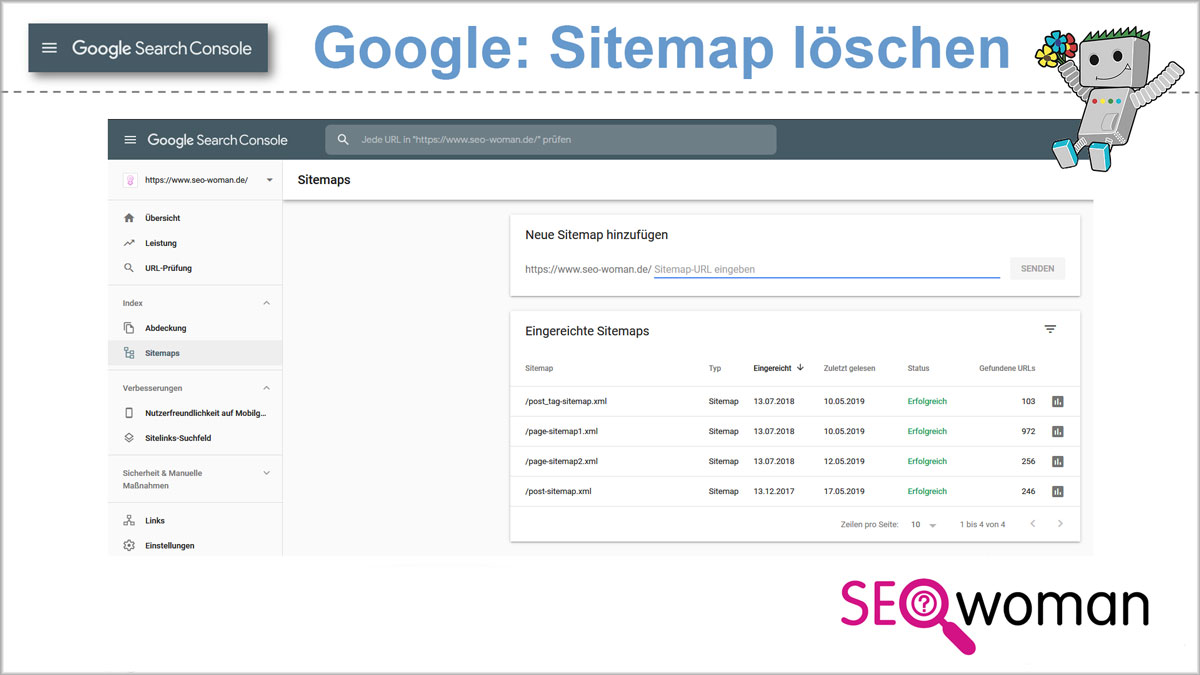Click the mobile phone icon for Nutzerfreundlichkeit
This screenshot has height=675, width=1200.
tap(128, 413)
